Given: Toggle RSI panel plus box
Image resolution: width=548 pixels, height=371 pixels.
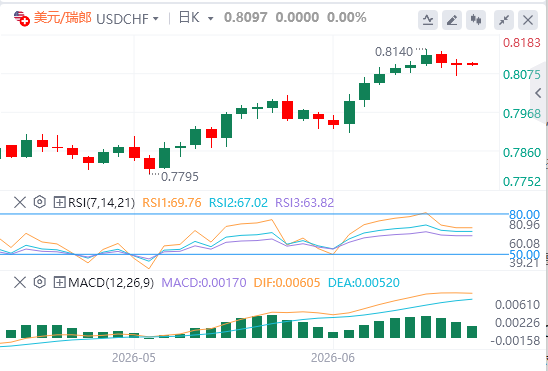Looking at the screenshot, I should click(x=60, y=202).
